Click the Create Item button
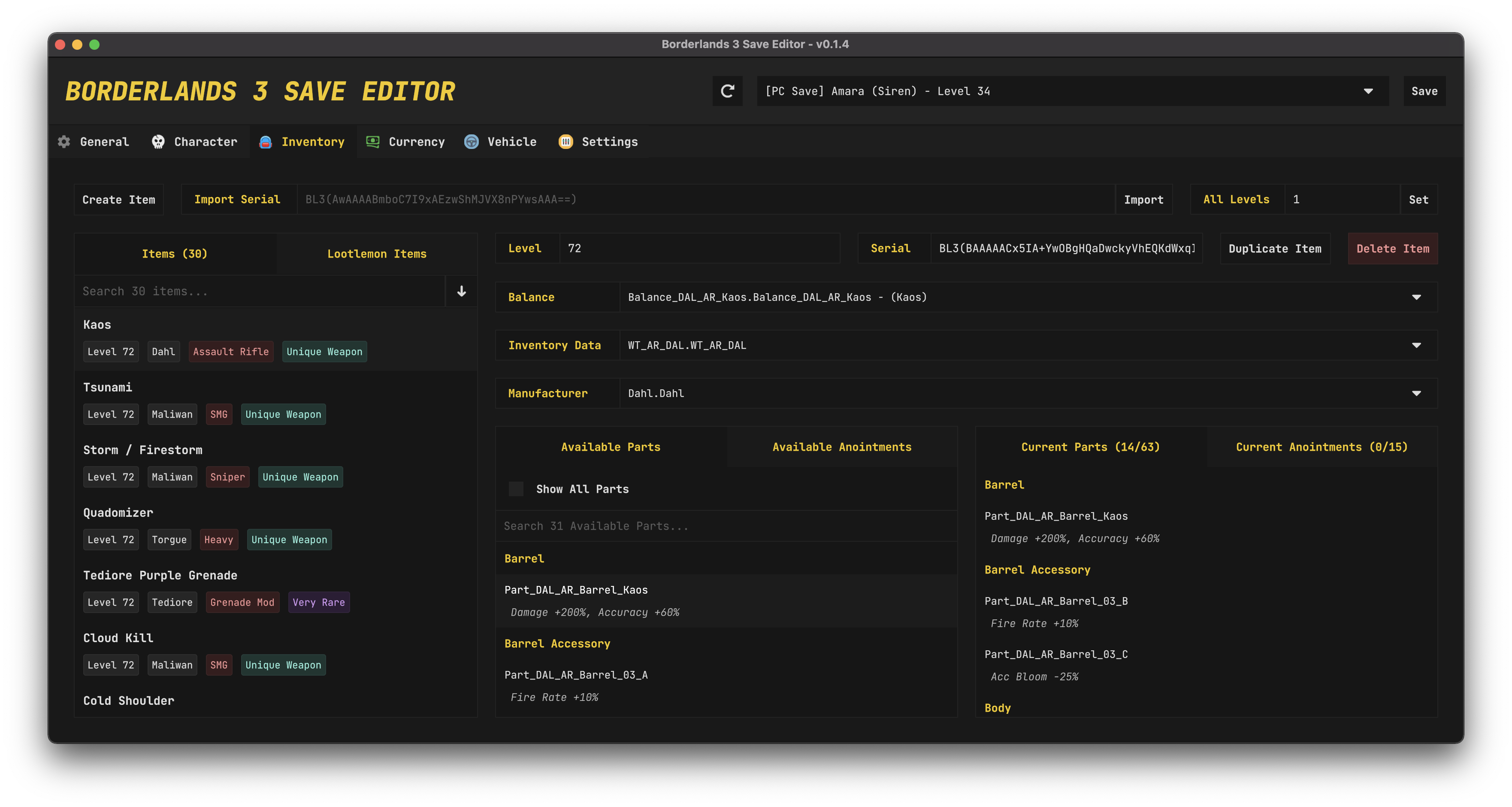The image size is (1512, 807). (x=119, y=200)
